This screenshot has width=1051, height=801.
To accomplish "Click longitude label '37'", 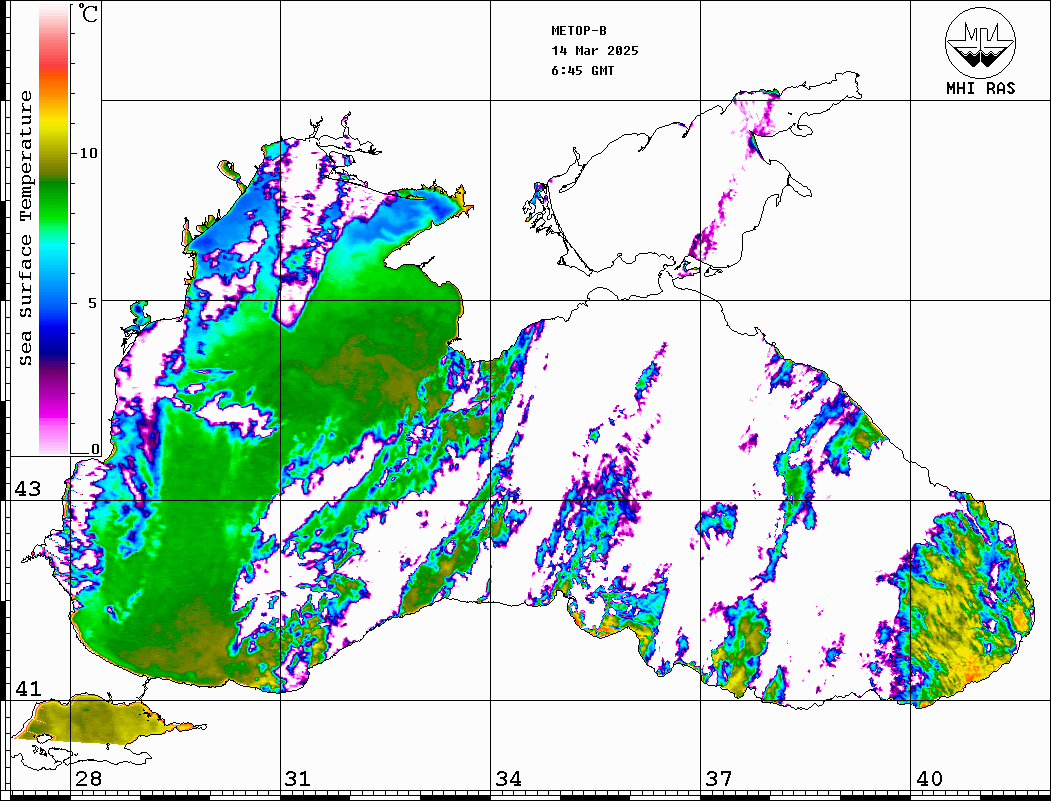I will point(719,778).
